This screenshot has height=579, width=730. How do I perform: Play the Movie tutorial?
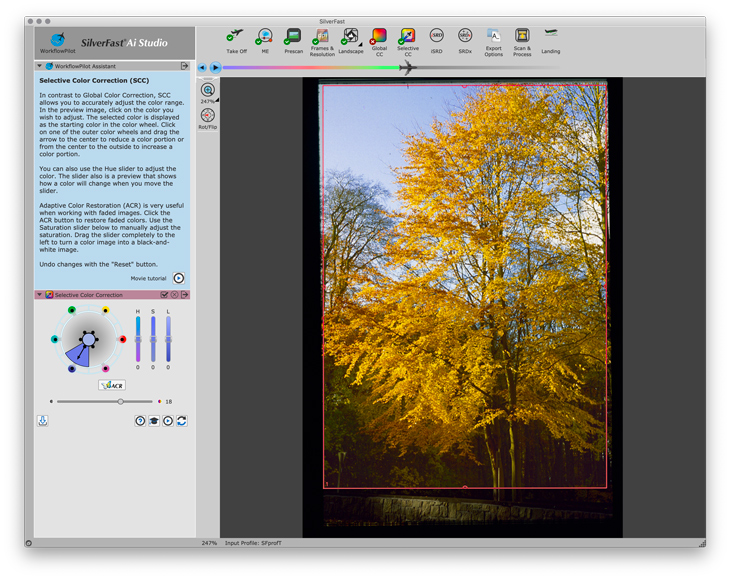point(179,278)
